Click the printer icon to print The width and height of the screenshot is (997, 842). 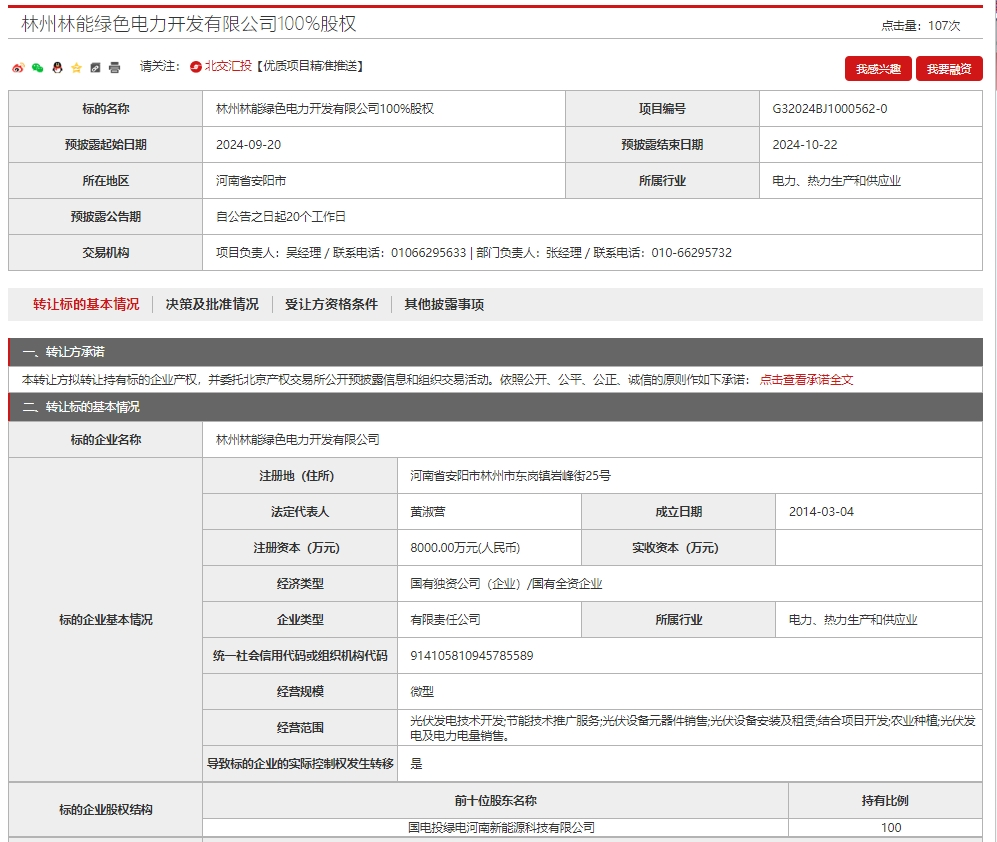click(x=114, y=68)
